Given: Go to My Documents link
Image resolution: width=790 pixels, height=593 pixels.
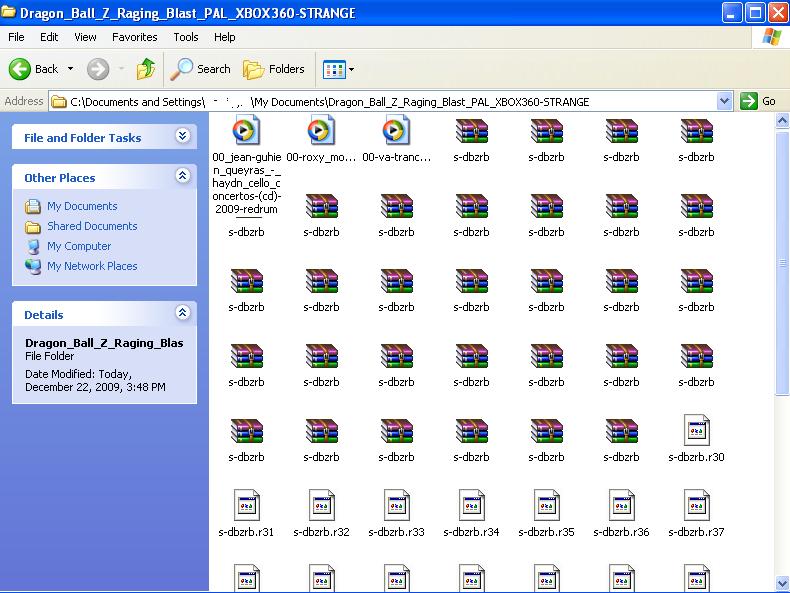Looking at the screenshot, I should tap(82, 206).
